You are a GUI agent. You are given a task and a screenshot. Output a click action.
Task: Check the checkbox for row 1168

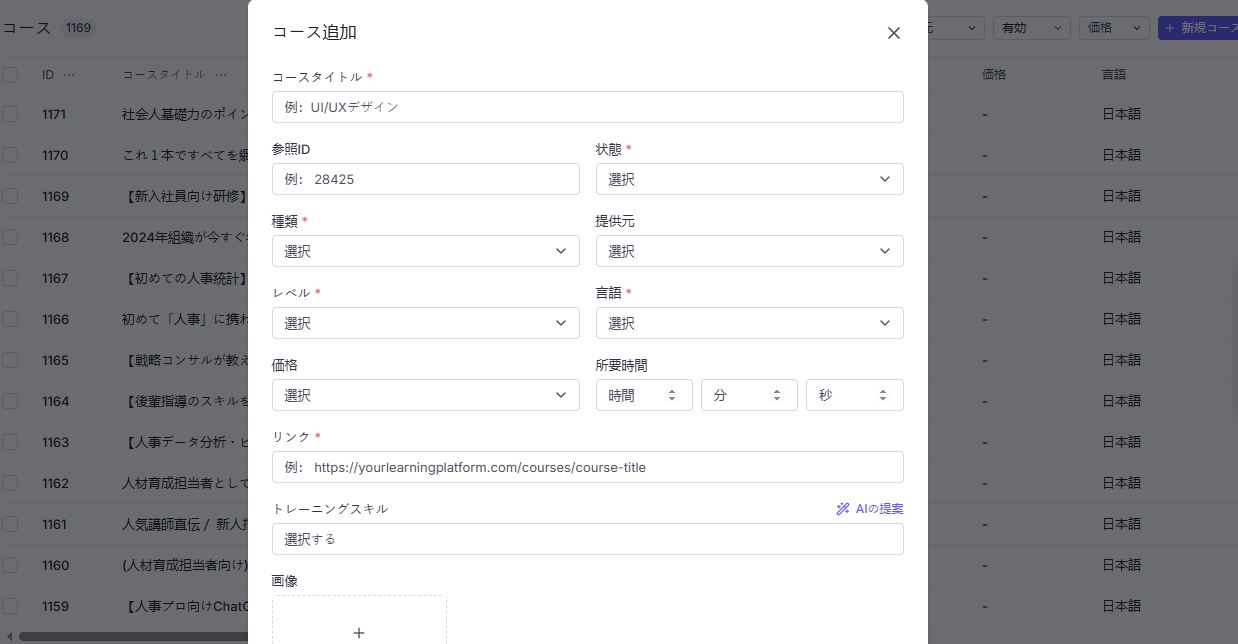(x=10, y=237)
